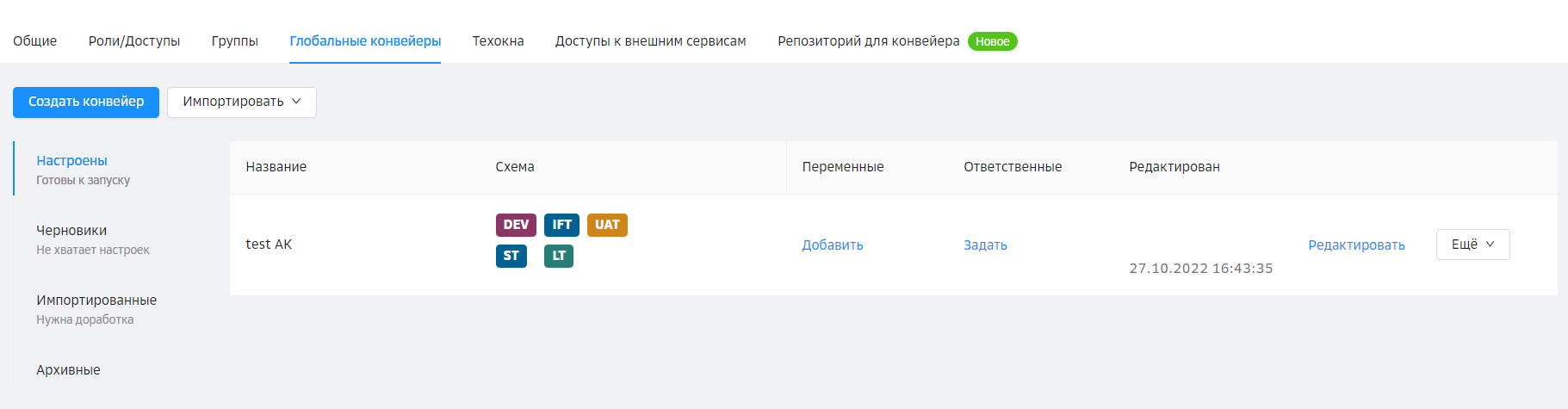Click the DEV stage badge
This screenshot has height=409, width=1568.
pyautogui.click(x=516, y=225)
